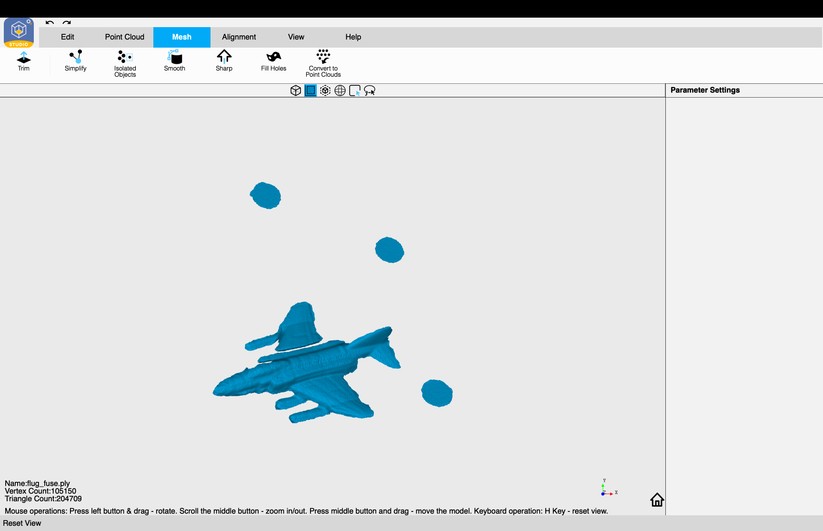Apply the Smooth mesh tool
The height and width of the screenshot is (531, 823).
[x=174, y=61]
